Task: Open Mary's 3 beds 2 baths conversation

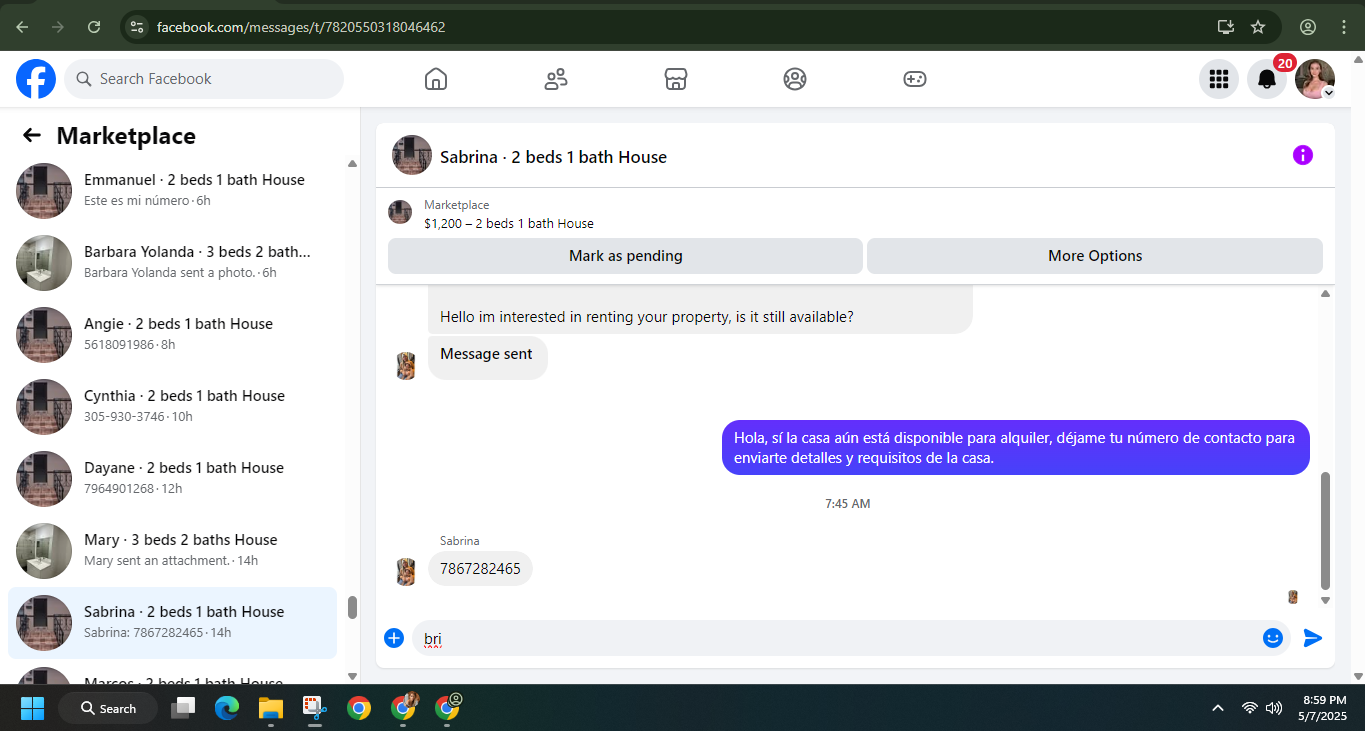Action: tap(172, 550)
